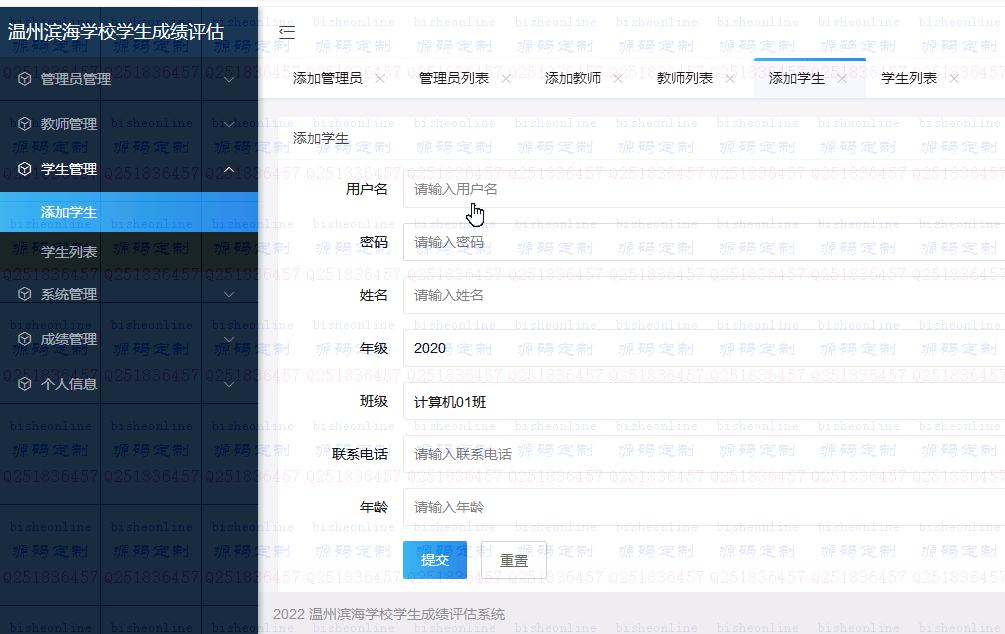Viewport: 1005px width, 634px height.
Task: Click the 班级 field showing 计算机01班
Action: [x=704, y=402]
